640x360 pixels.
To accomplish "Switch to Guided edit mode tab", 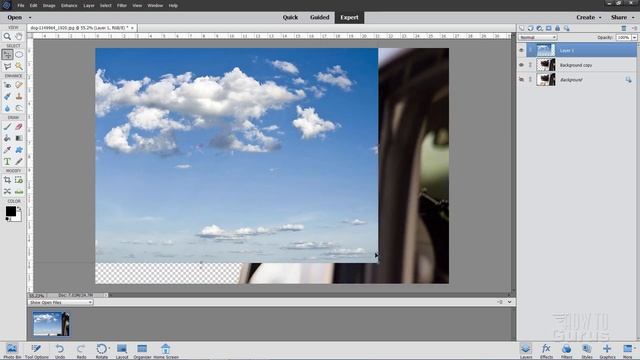I will [x=320, y=18].
